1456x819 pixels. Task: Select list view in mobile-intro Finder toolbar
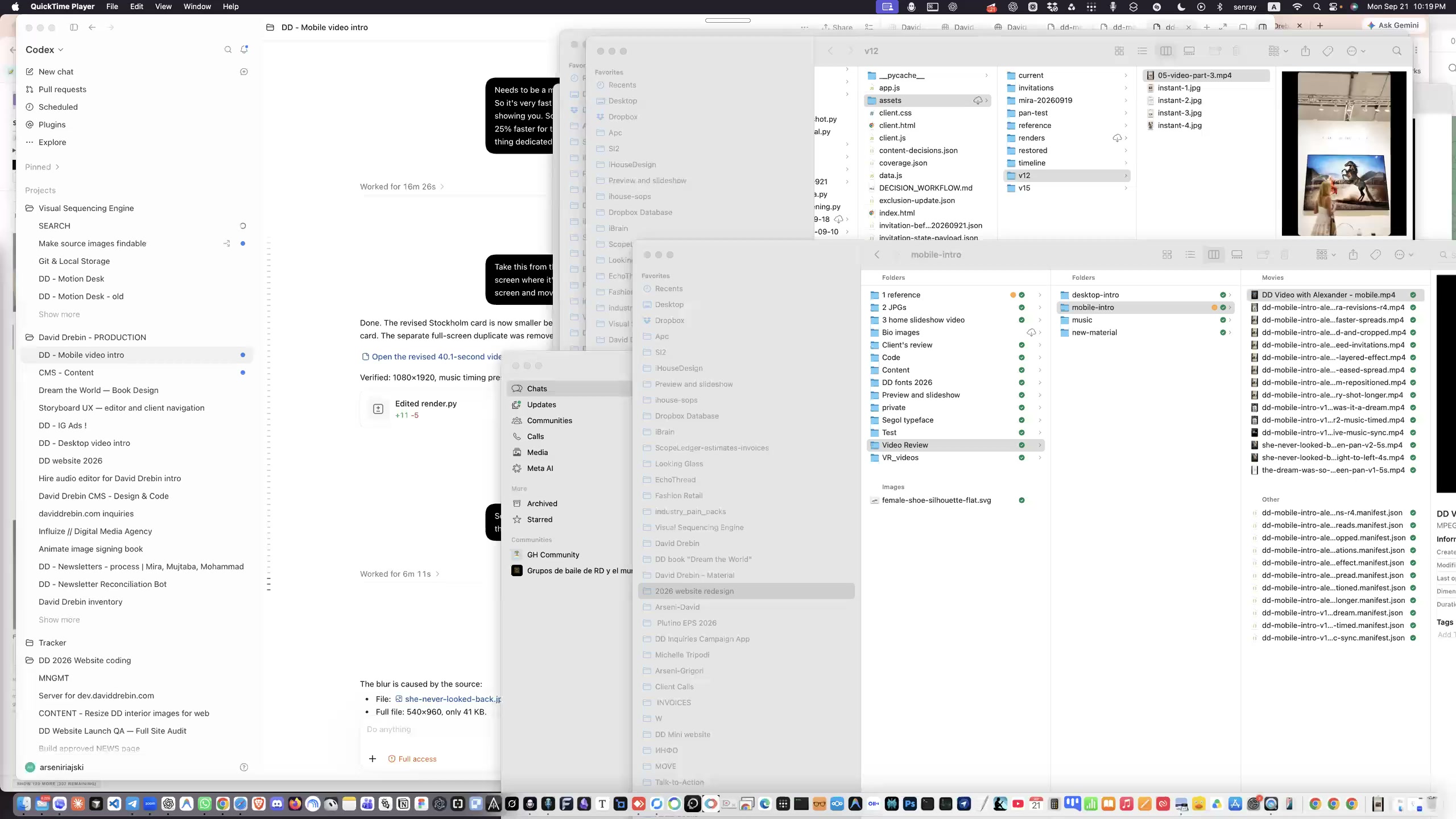(1190, 255)
